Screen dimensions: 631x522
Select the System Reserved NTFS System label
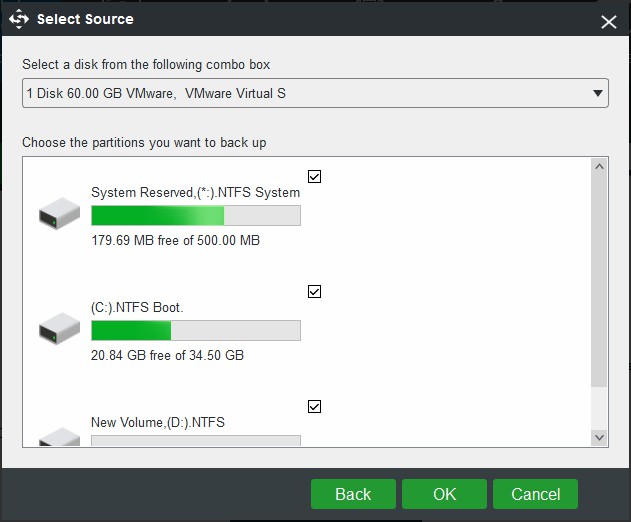[x=195, y=193]
